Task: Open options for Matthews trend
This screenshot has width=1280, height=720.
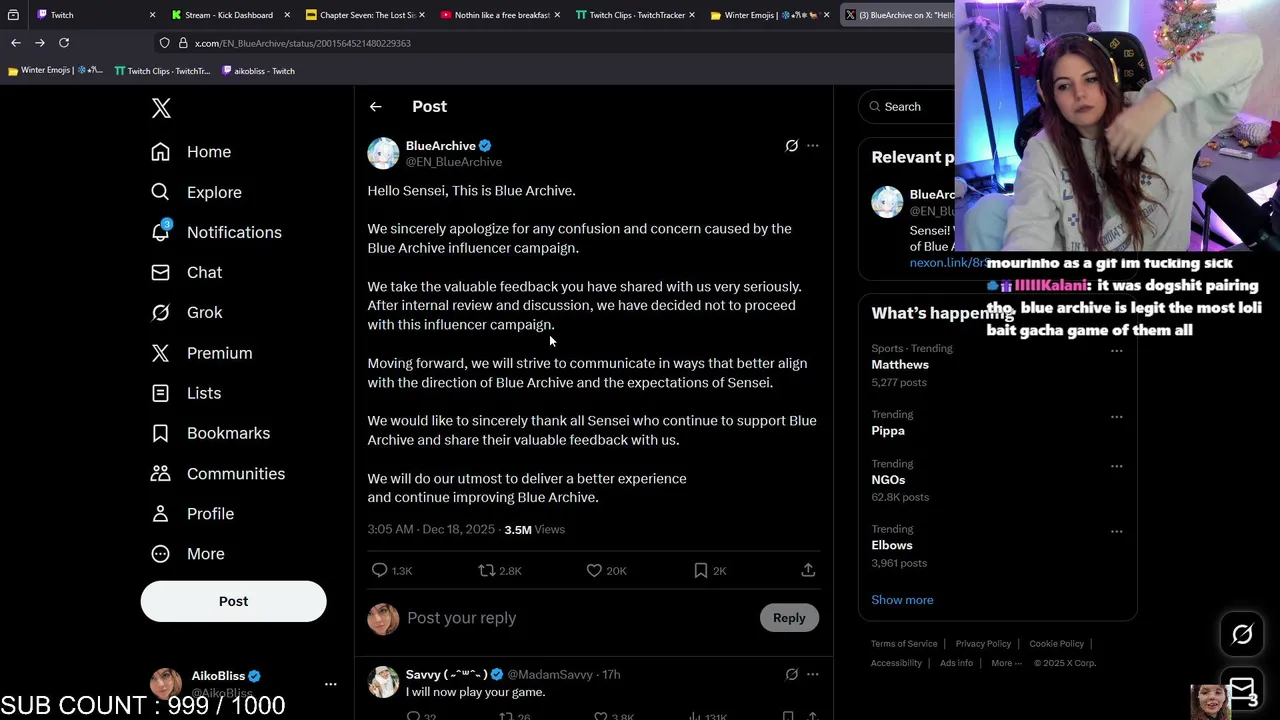Action: [1116, 351]
